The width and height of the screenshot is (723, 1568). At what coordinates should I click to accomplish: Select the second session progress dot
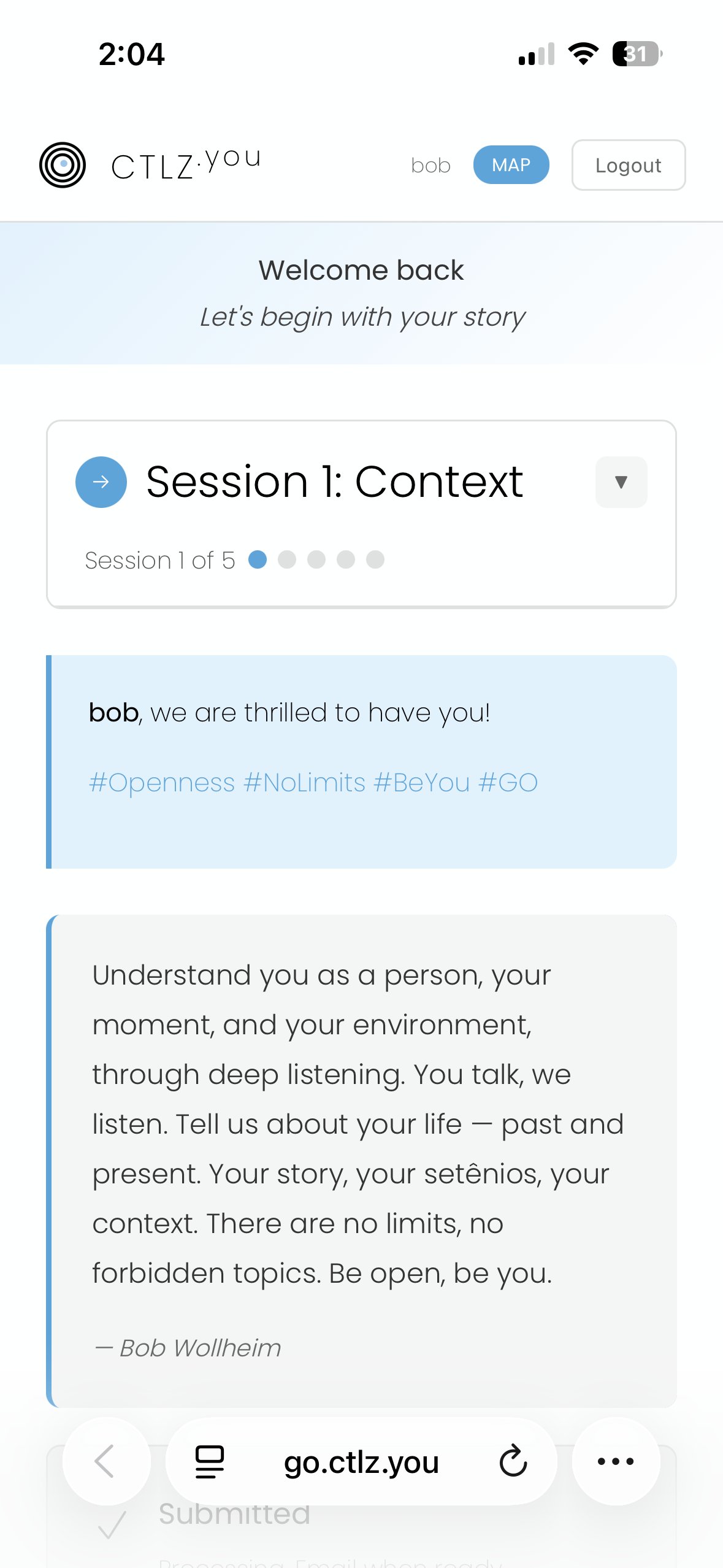click(287, 559)
